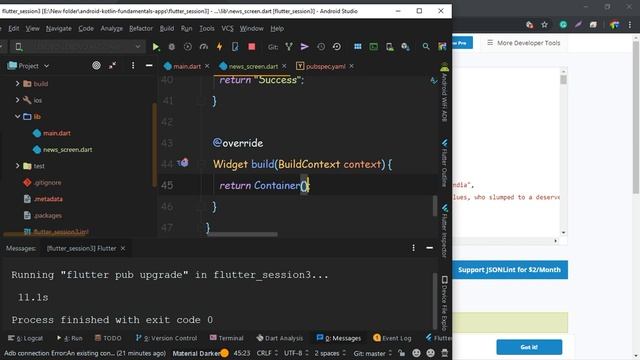
Task: Open the VCS menu
Action: point(227,29)
